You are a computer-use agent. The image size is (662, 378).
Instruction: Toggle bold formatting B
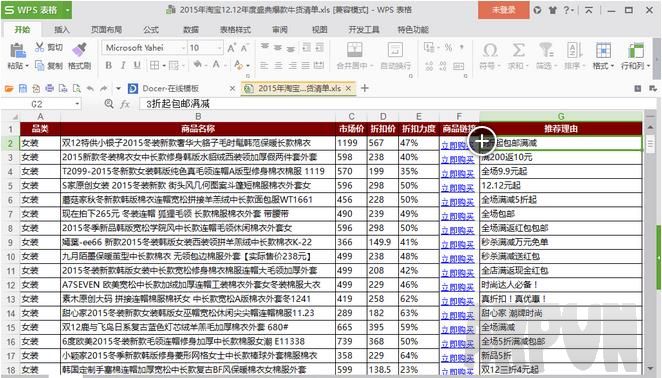109,65
